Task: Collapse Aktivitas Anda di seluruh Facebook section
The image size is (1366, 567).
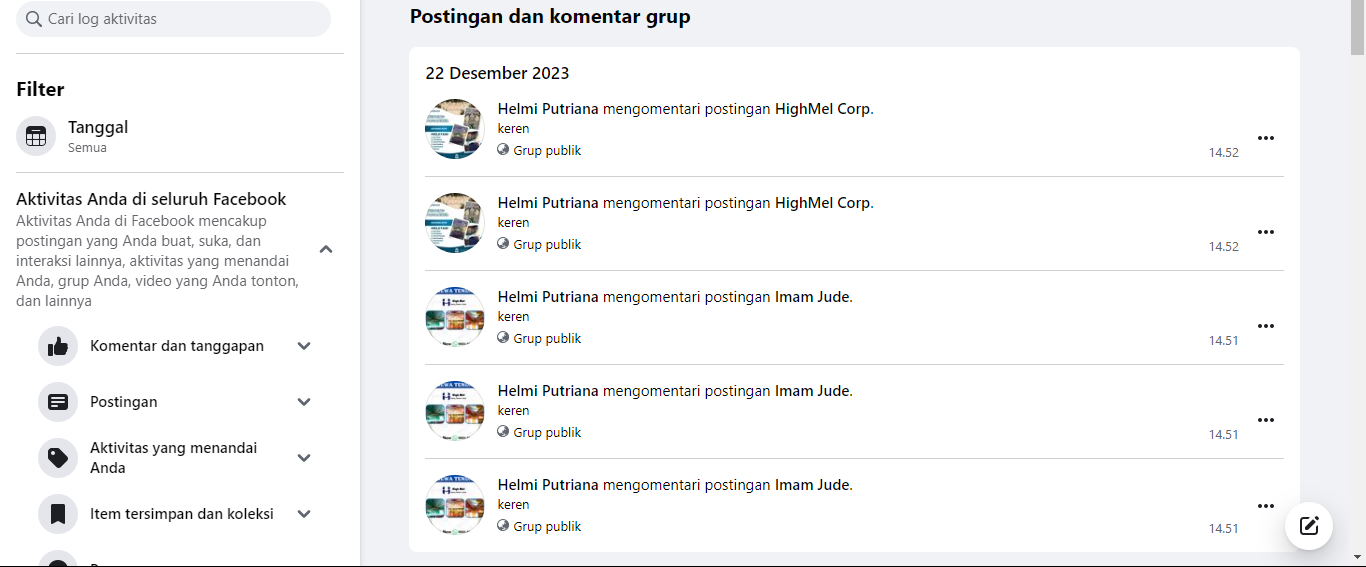Action: (326, 249)
